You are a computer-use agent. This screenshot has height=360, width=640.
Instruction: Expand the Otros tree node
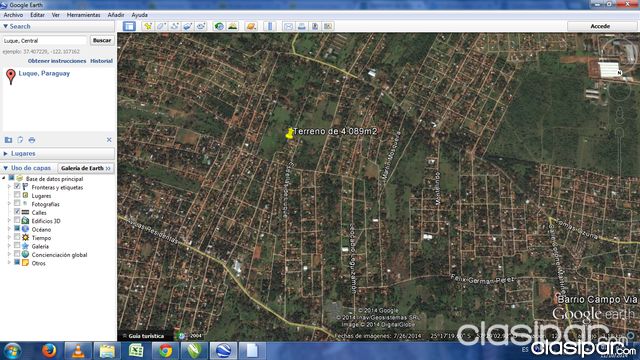[x=9, y=263]
